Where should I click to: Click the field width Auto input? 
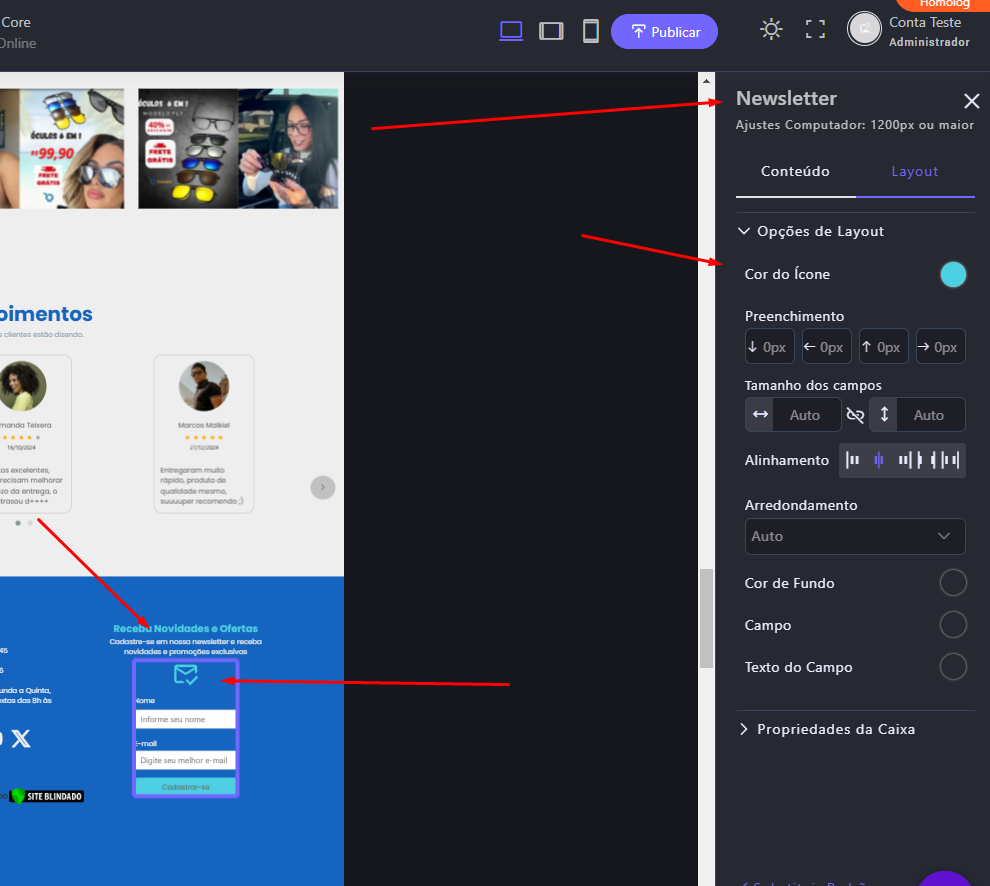pyautogui.click(x=805, y=415)
